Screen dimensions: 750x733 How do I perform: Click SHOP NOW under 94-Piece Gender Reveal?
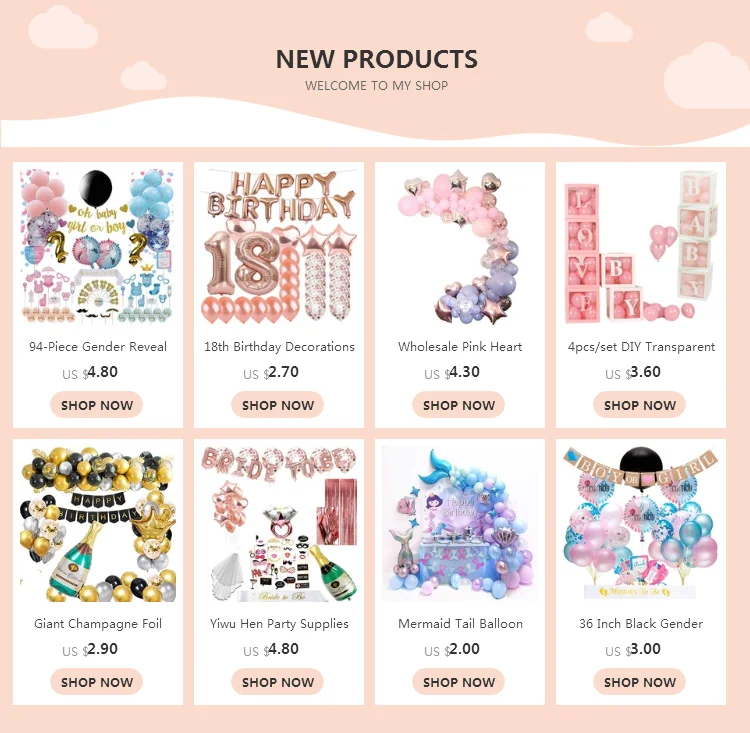97,405
